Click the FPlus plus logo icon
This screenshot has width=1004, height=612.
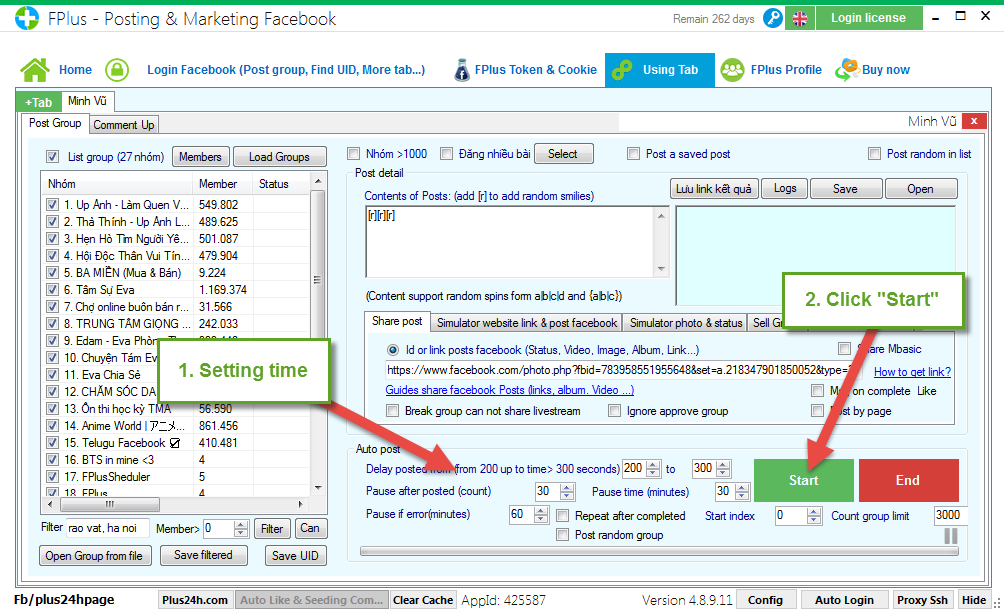tap(27, 18)
